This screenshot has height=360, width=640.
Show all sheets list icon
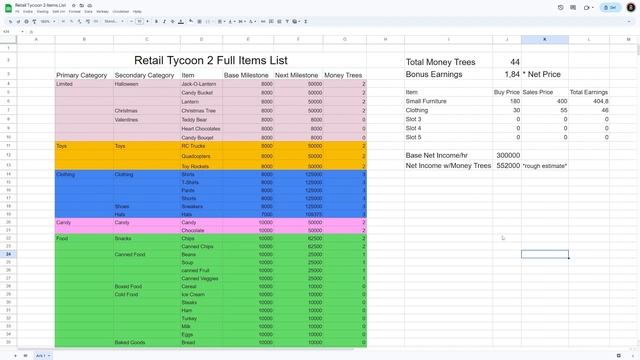pyautogui.click(x=25, y=356)
